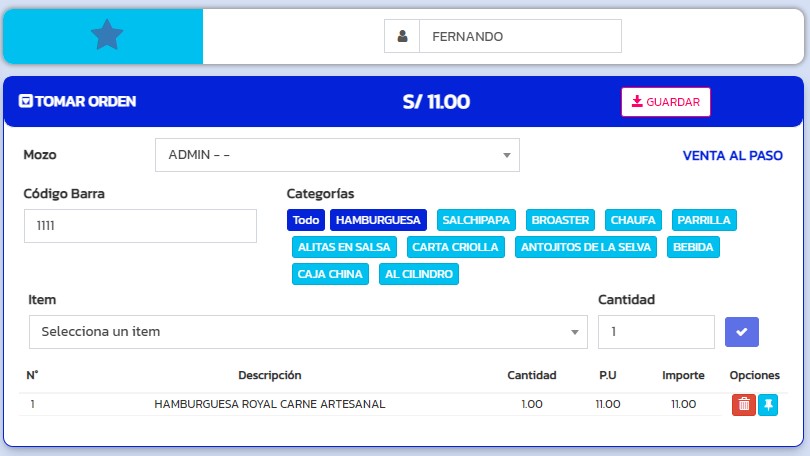810x456 pixels.
Task: Select the Todo category filter
Action: pyautogui.click(x=306, y=220)
